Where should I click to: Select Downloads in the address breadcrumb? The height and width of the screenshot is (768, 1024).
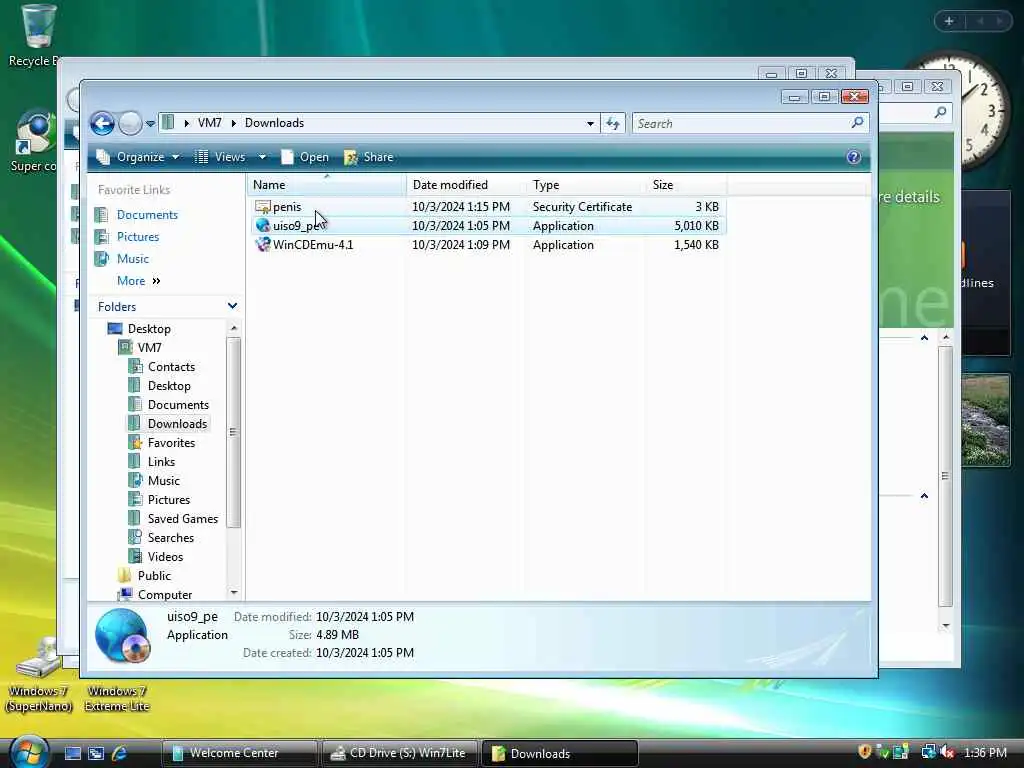pyautogui.click(x=274, y=123)
